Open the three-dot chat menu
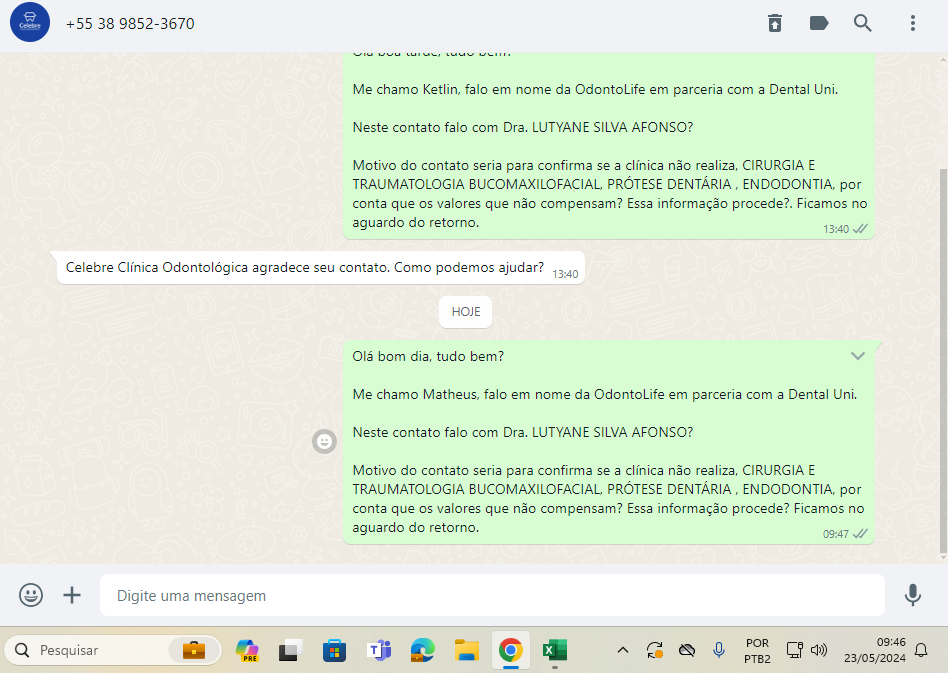The height and width of the screenshot is (673, 948). 913,23
